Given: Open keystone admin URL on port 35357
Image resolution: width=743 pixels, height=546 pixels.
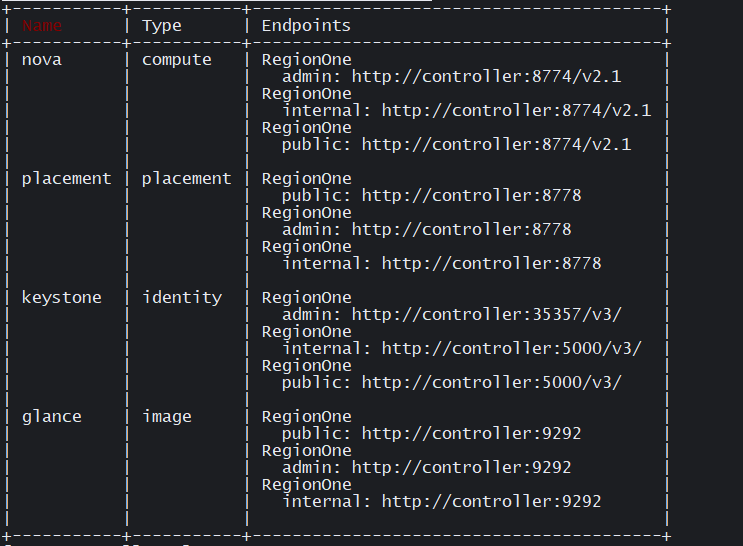Looking at the screenshot, I should (x=486, y=315).
